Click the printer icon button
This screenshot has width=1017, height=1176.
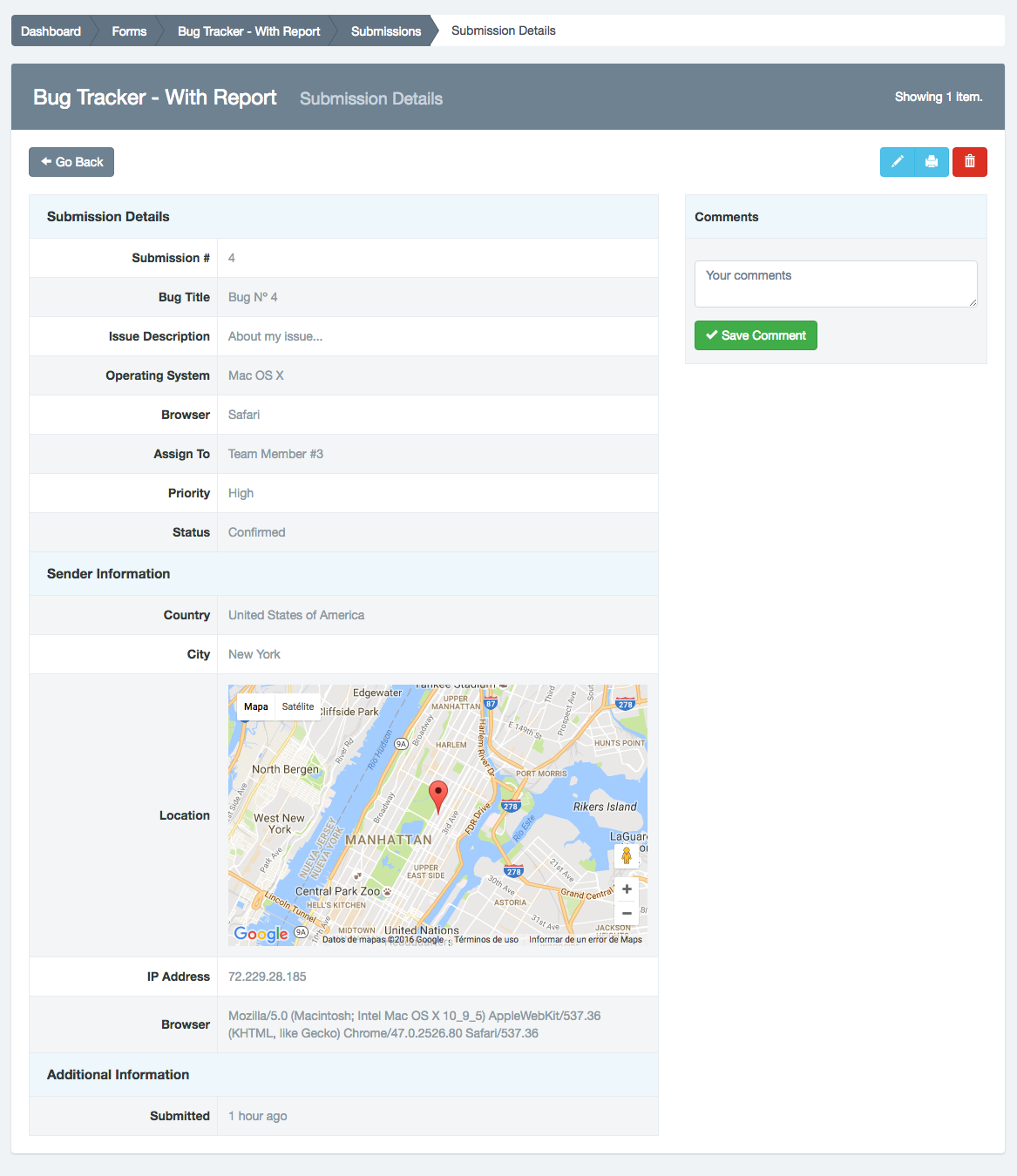932,162
